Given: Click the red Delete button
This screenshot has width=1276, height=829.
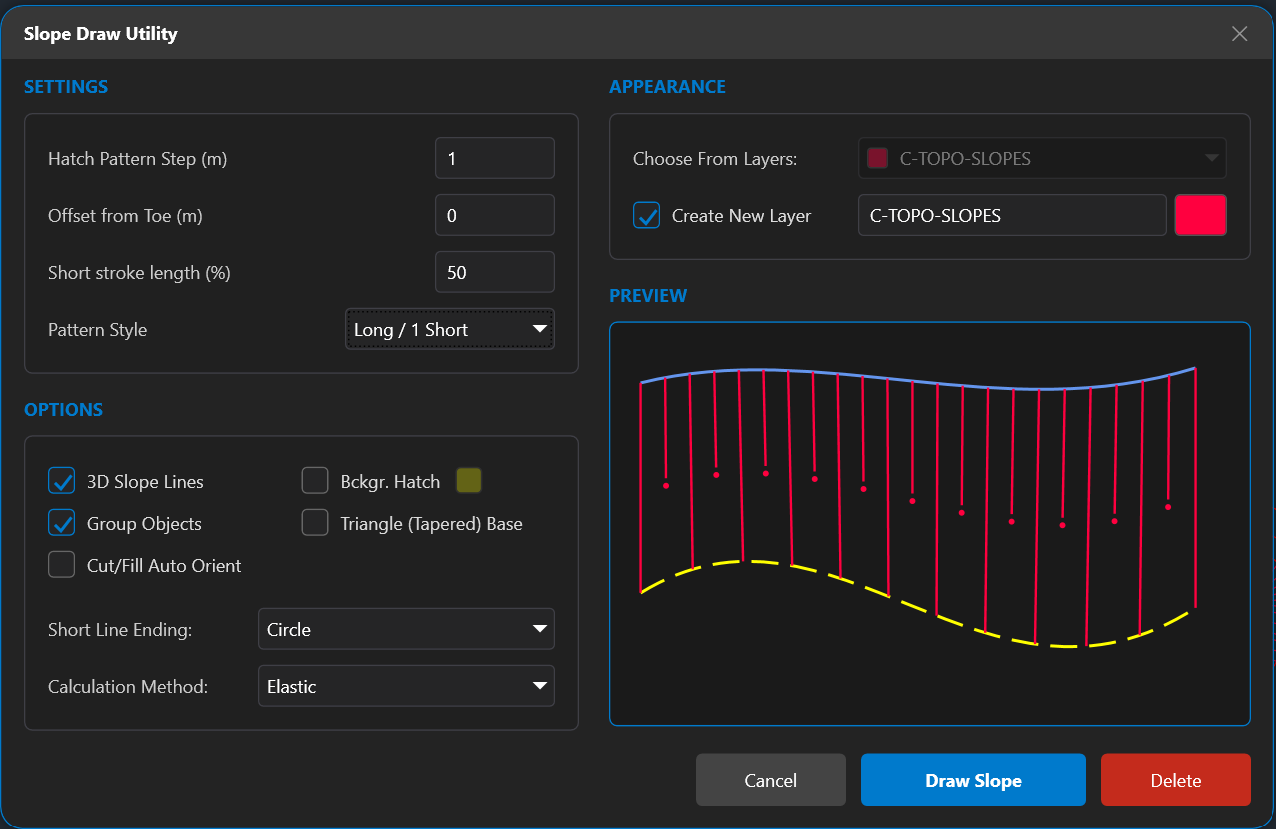Looking at the screenshot, I should (x=1176, y=780).
